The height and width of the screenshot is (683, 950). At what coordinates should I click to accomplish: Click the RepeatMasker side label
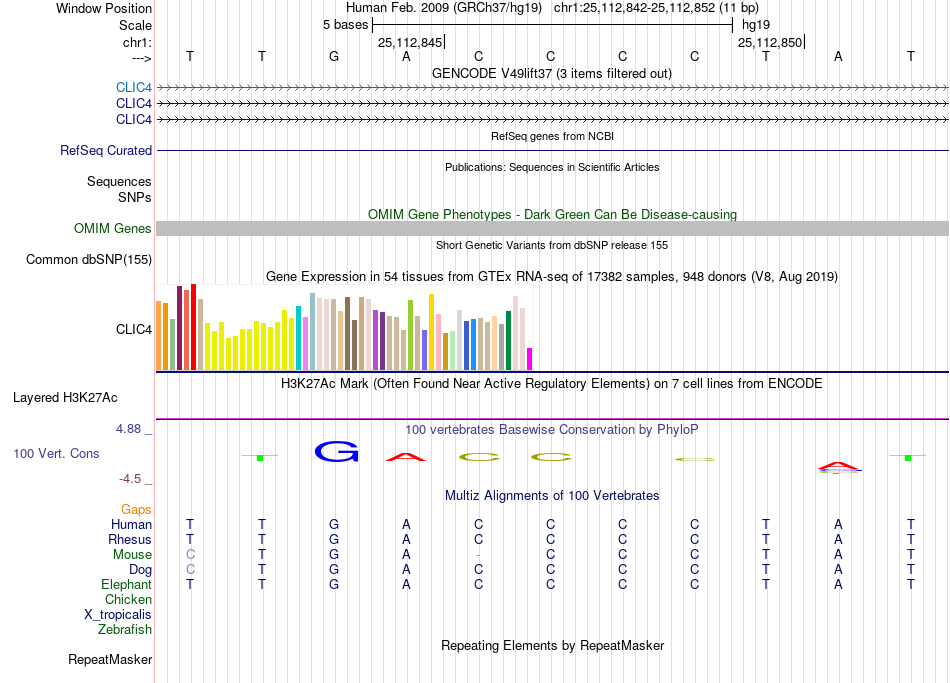coord(110,659)
